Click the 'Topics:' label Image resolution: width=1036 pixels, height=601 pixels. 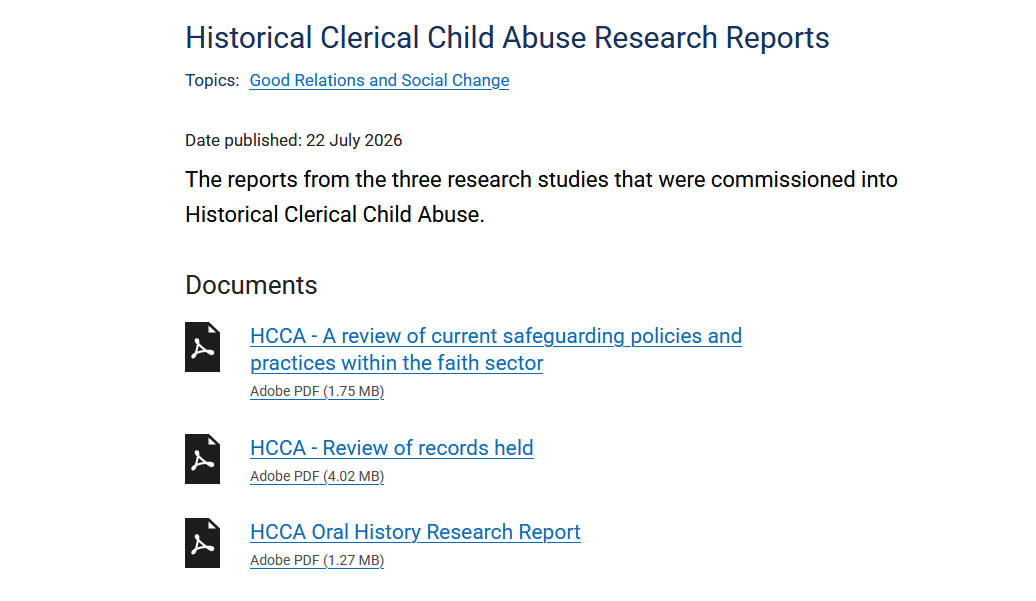[212, 81]
